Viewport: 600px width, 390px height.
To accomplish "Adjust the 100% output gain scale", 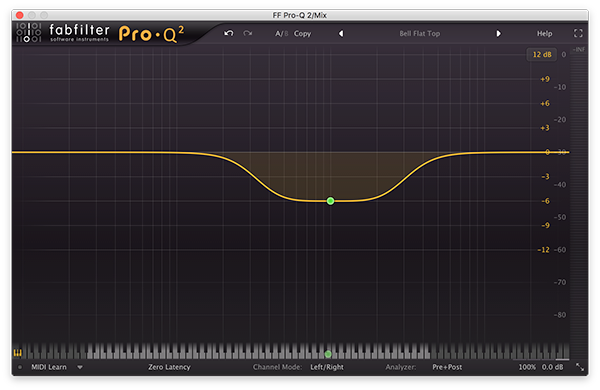I will 527,367.
